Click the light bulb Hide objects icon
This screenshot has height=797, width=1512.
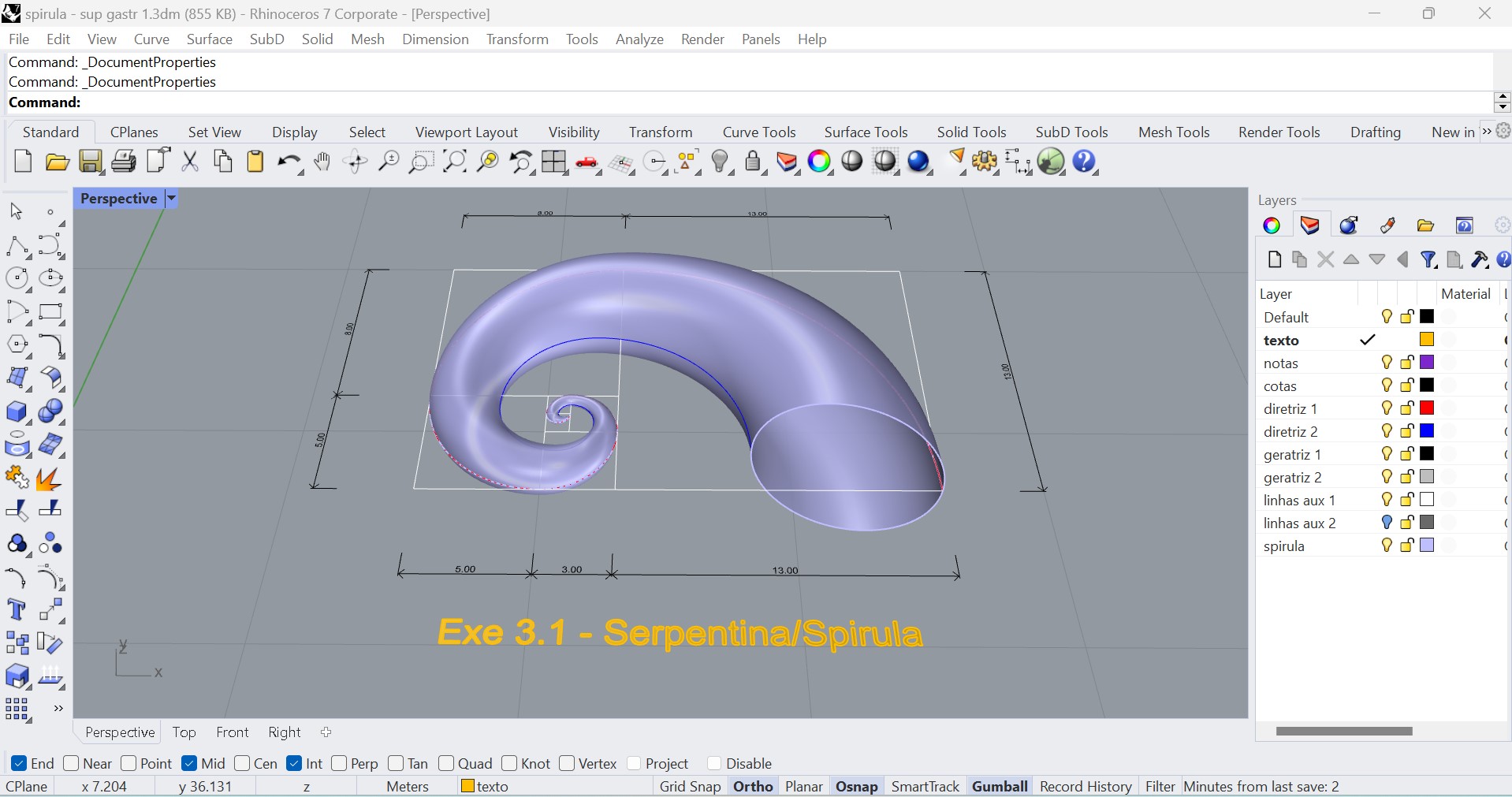point(721,162)
